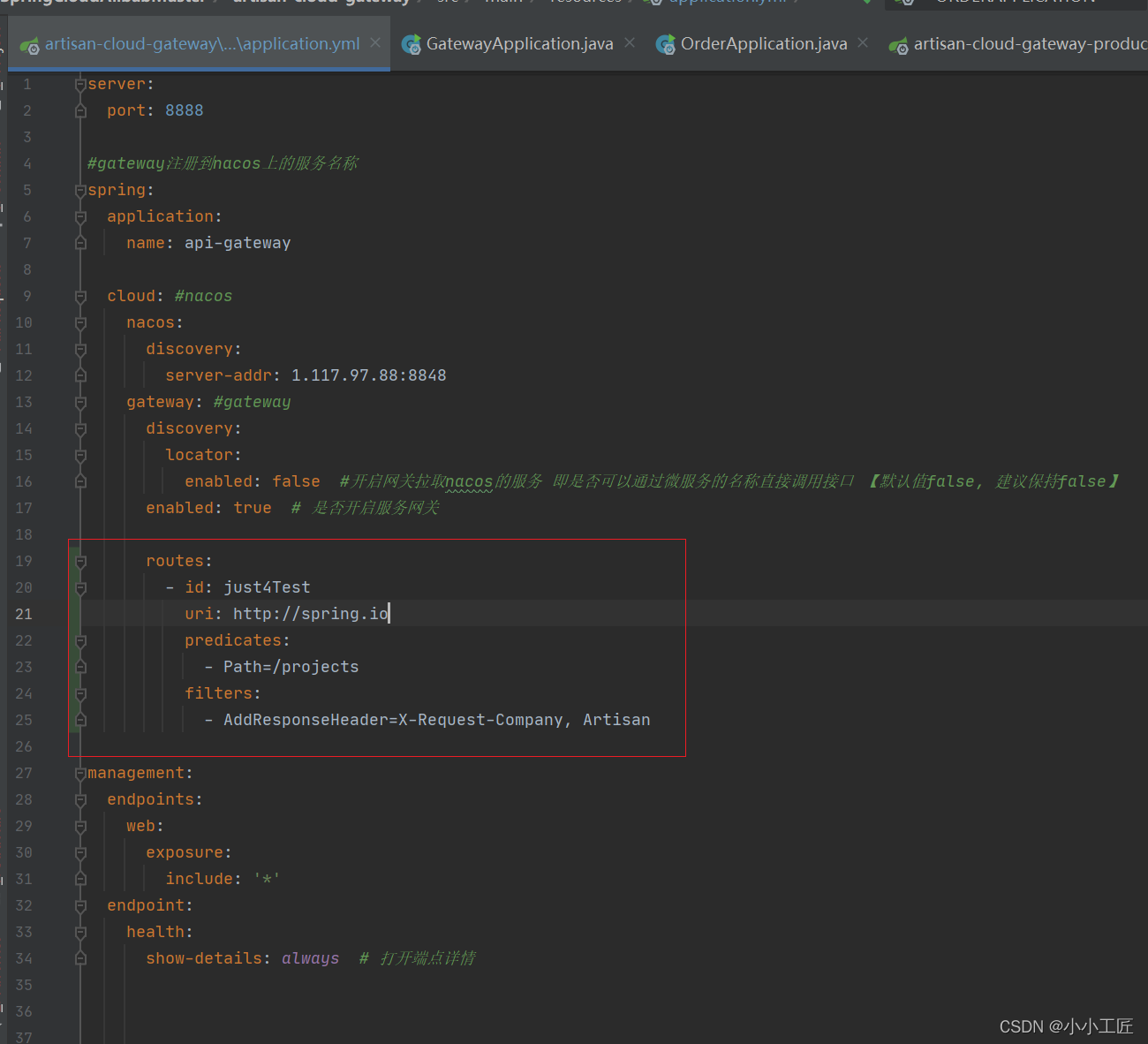Fold the routes block in the gutter
Viewport: 1148px width, 1044px height.
click(80, 562)
